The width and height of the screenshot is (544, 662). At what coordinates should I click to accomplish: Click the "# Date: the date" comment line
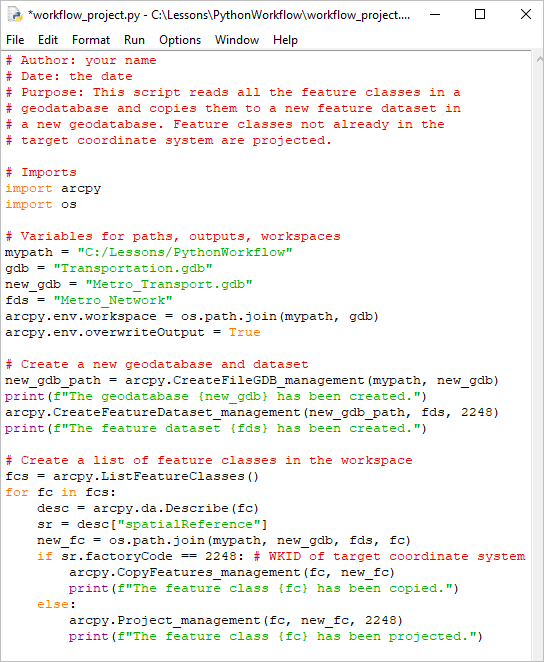pyautogui.click(x=69, y=76)
